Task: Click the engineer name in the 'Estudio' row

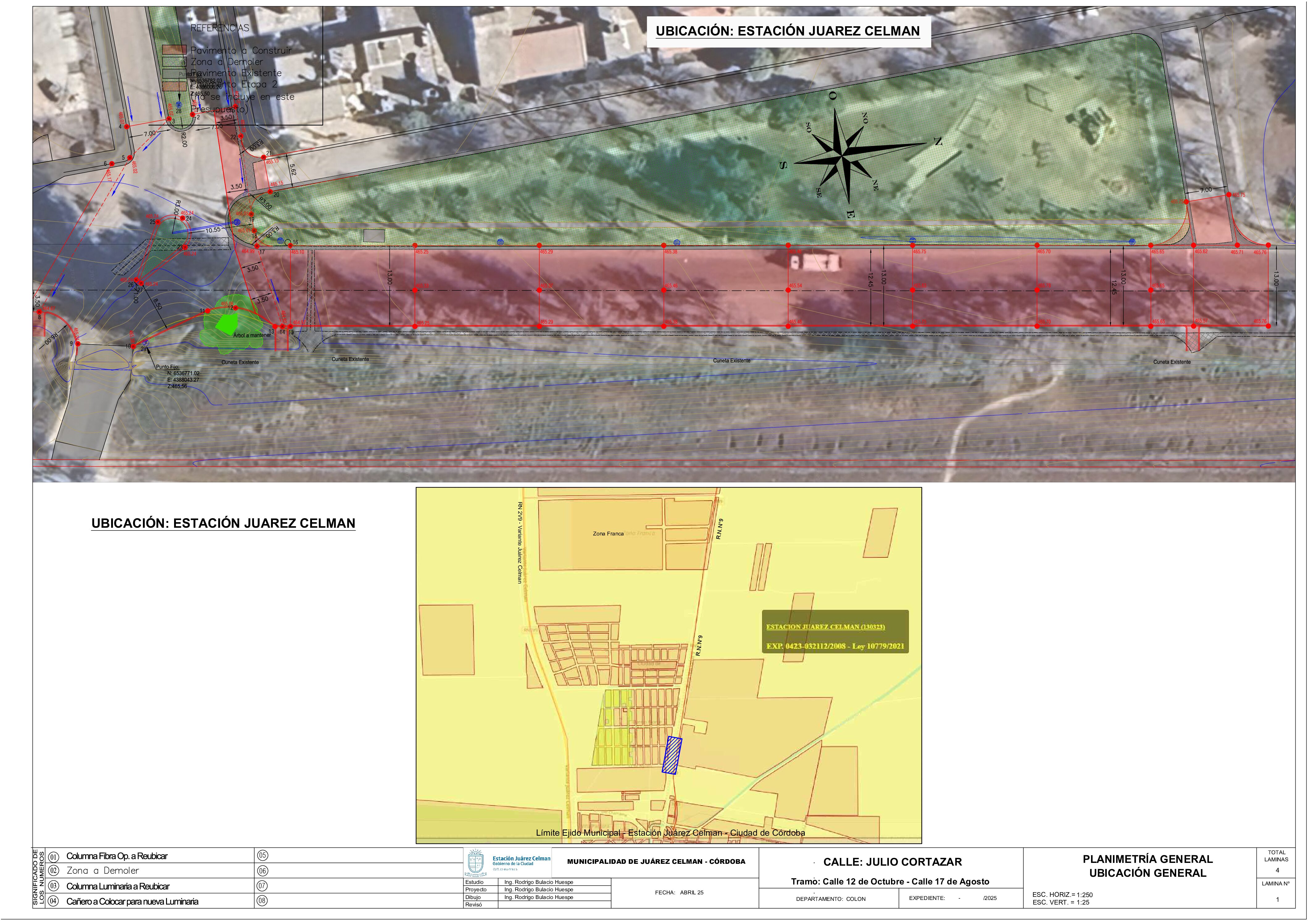Action: (x=538, y=882)
